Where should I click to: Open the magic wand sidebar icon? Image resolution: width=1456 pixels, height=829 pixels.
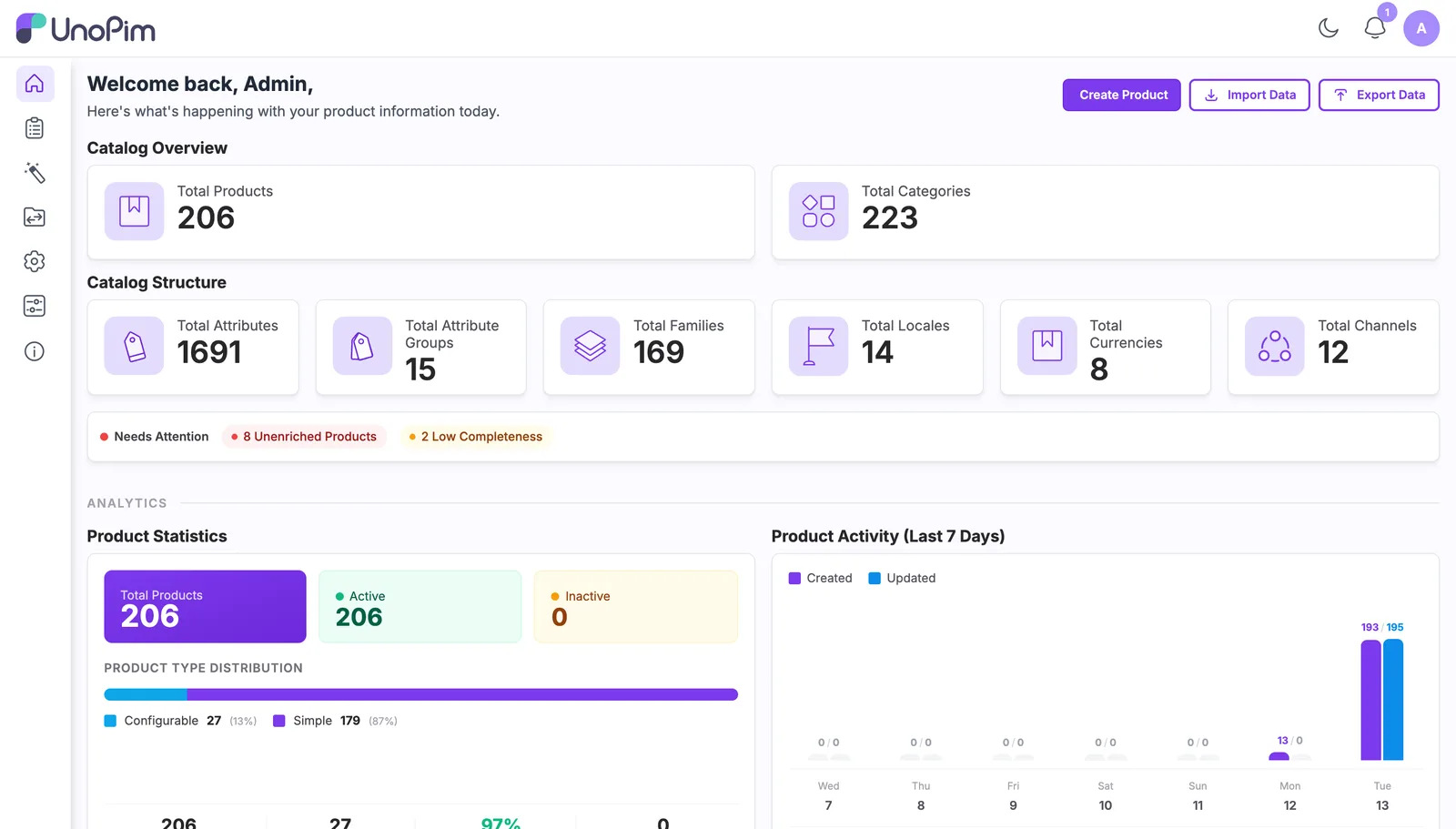click(x=35, y=173)
